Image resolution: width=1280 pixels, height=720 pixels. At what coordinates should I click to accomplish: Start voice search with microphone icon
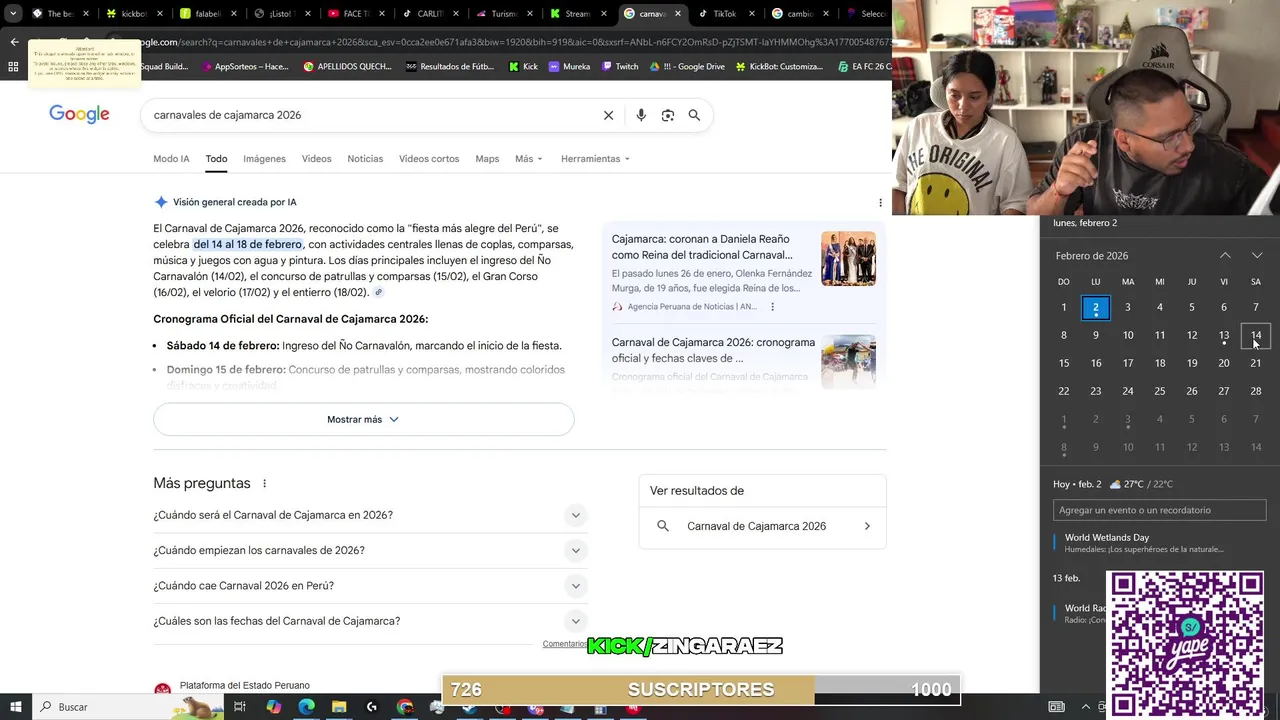point(641,115)
